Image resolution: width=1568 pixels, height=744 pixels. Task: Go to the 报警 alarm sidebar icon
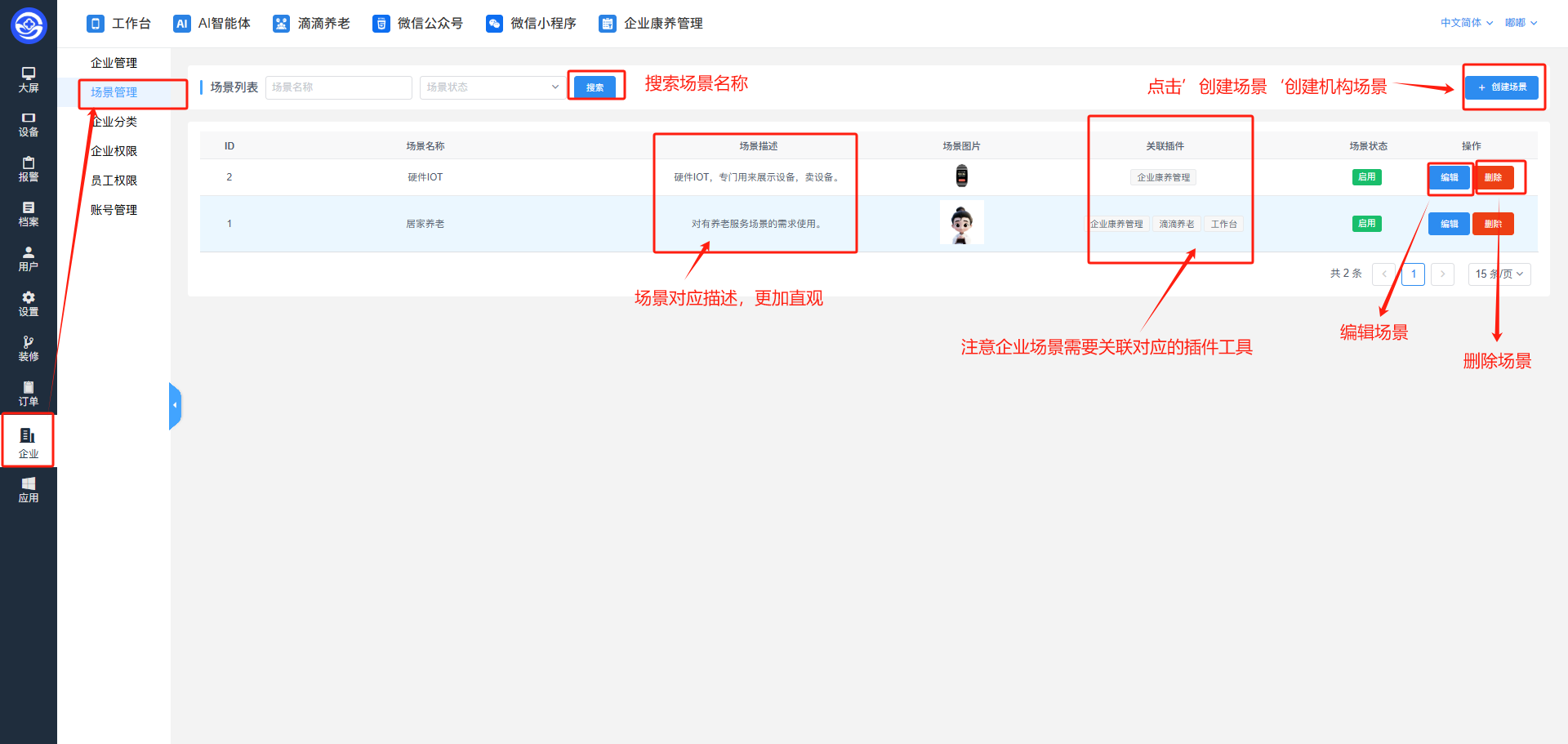point(29,169)
